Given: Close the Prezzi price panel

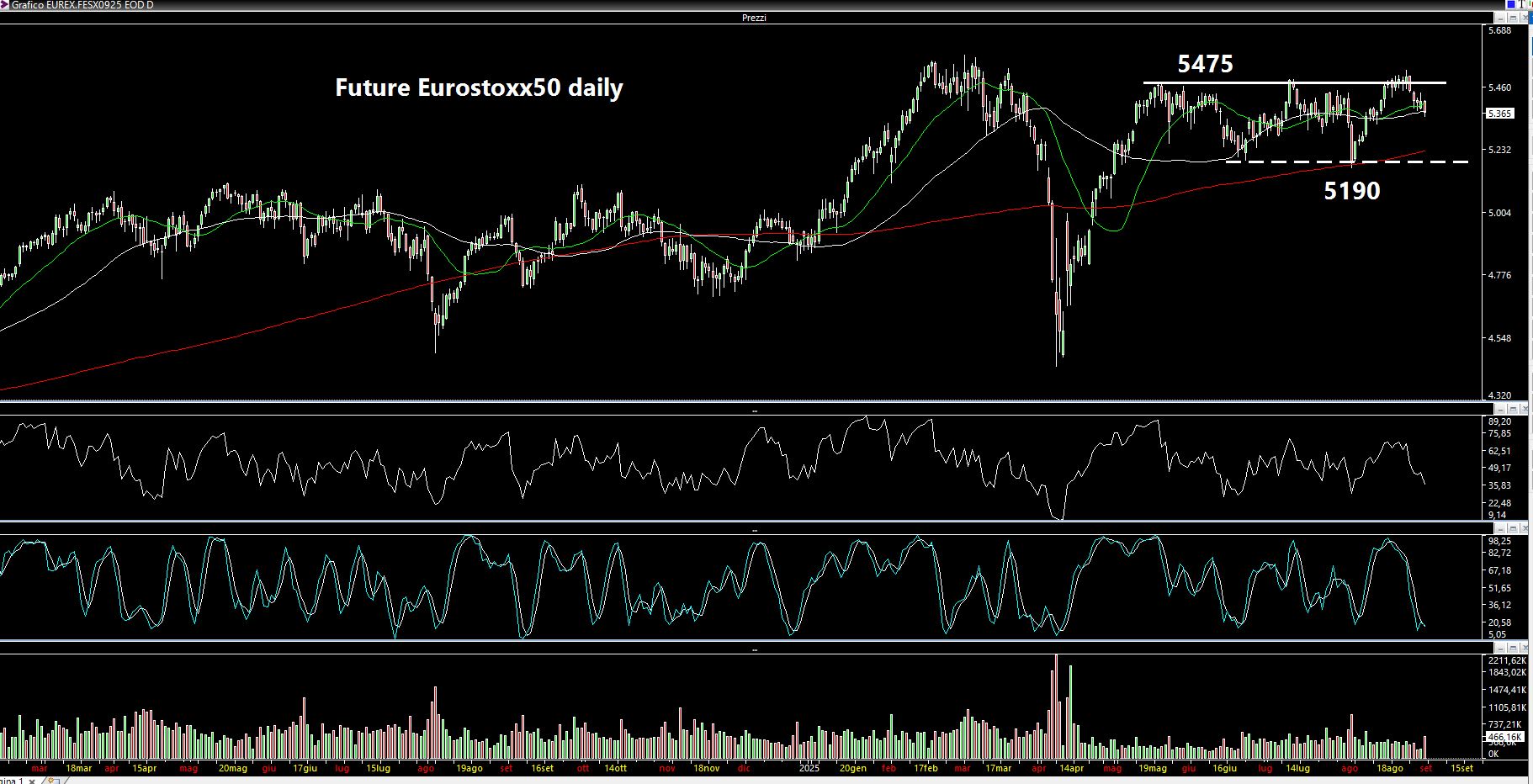Looking at the screenshot, I should [1525, 18].
